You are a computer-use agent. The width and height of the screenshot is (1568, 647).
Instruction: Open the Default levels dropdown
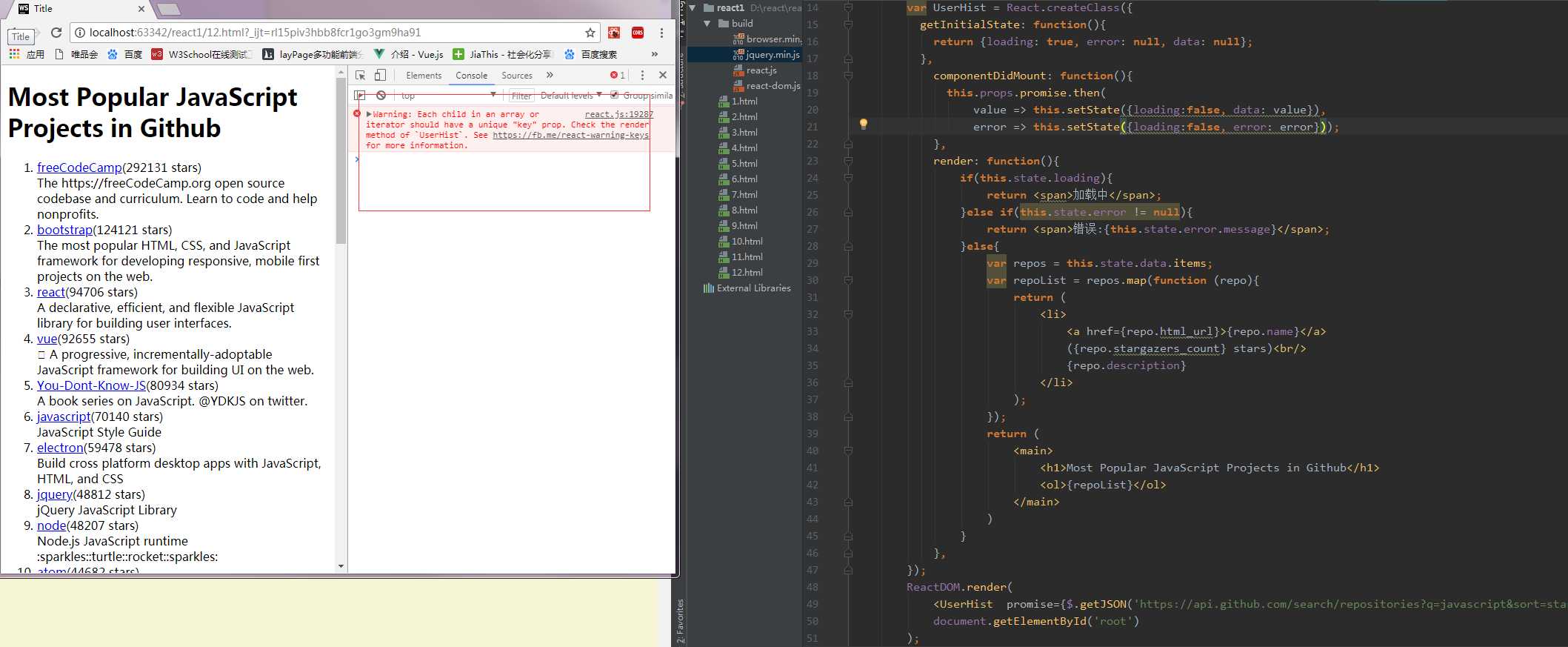(571, 96)
